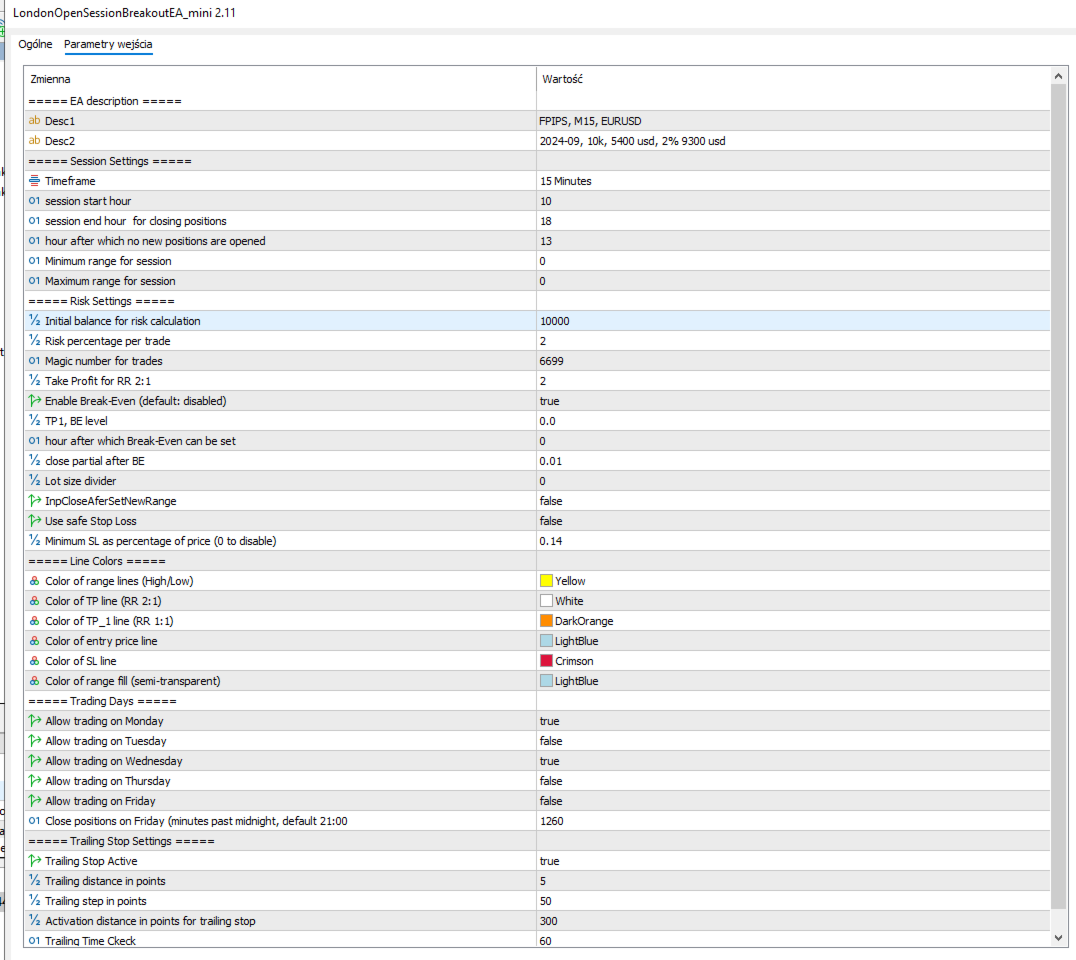1076x960 pixels.
Task: Click the icon beside Minimum range for session
Action: pos(34,261)
